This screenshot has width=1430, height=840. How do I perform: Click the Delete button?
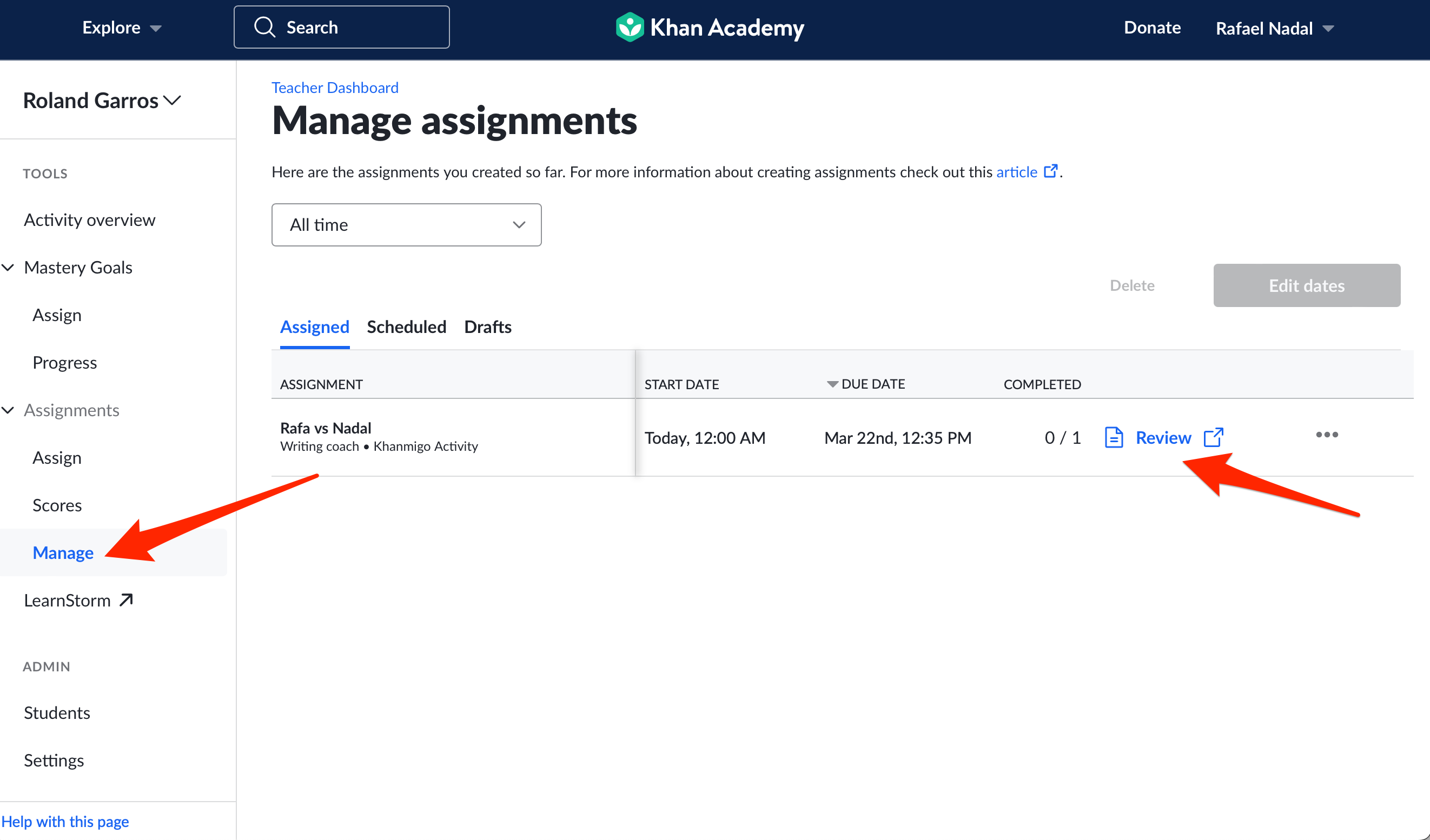(1132, 285)
